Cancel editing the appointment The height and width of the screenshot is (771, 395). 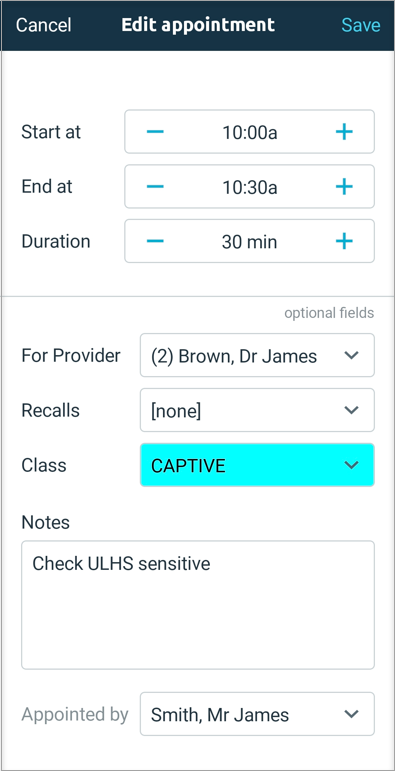click(x=43, y=25)
